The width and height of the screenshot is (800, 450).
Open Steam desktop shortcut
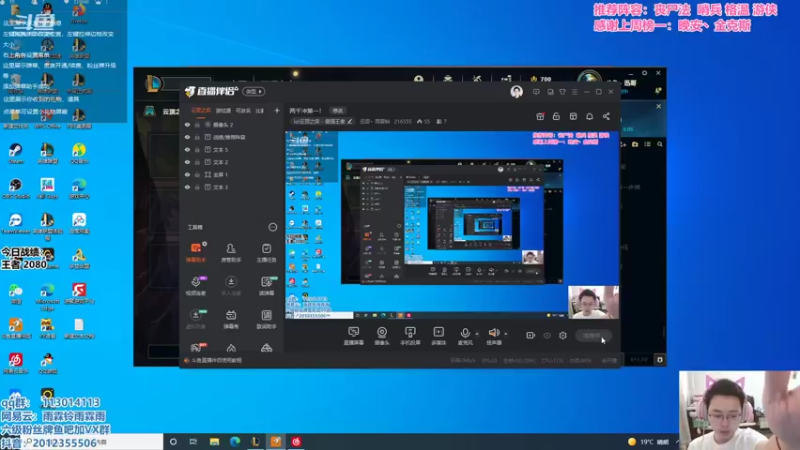[x=16, y=154]
